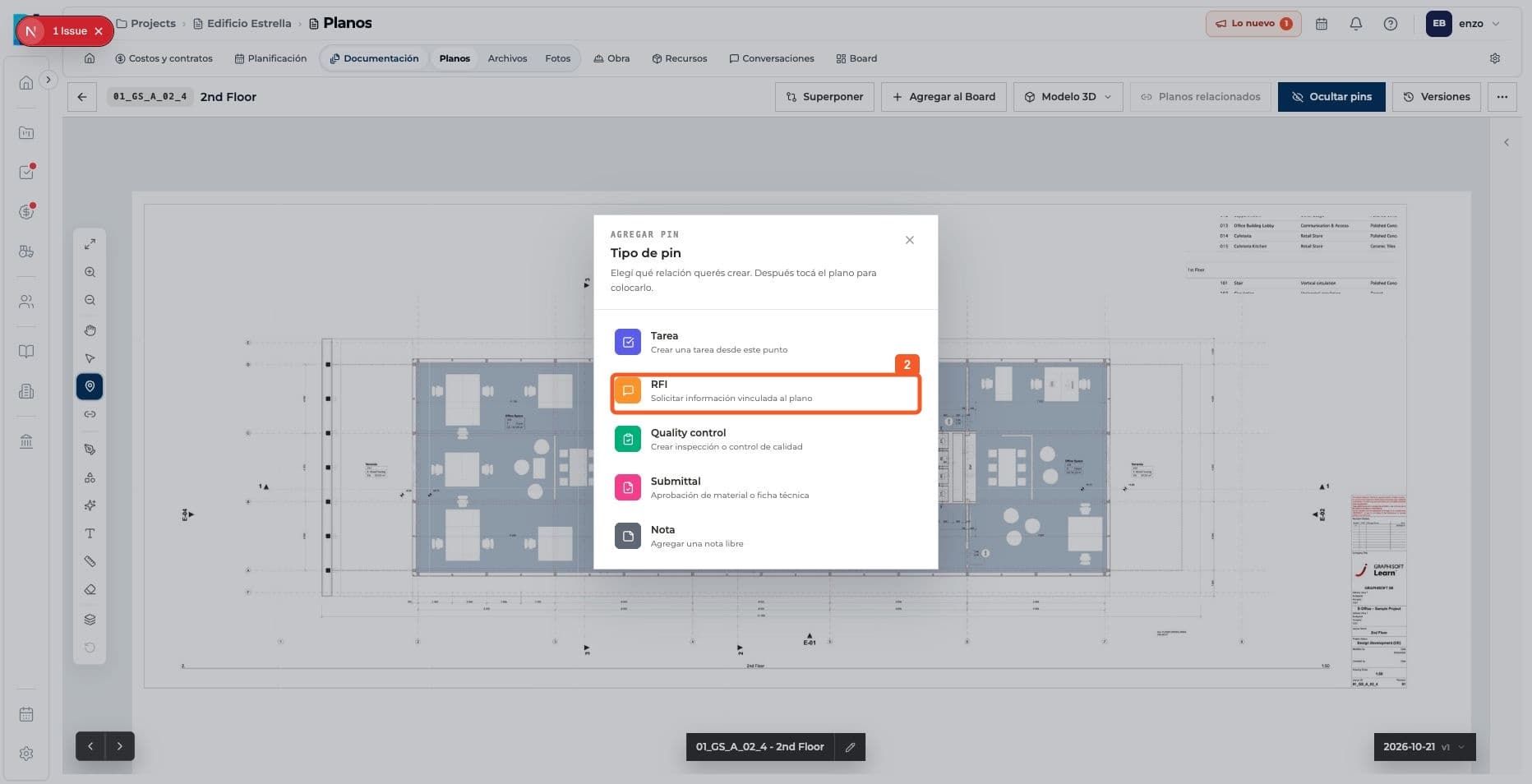The height and width of the screenshot is (784, 1532).
Task: Open the notifications bell
Action: [x=1356, y=24]
